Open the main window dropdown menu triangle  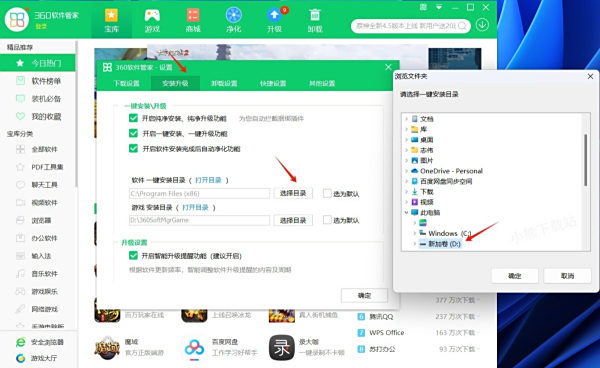[x=439, y=7]
